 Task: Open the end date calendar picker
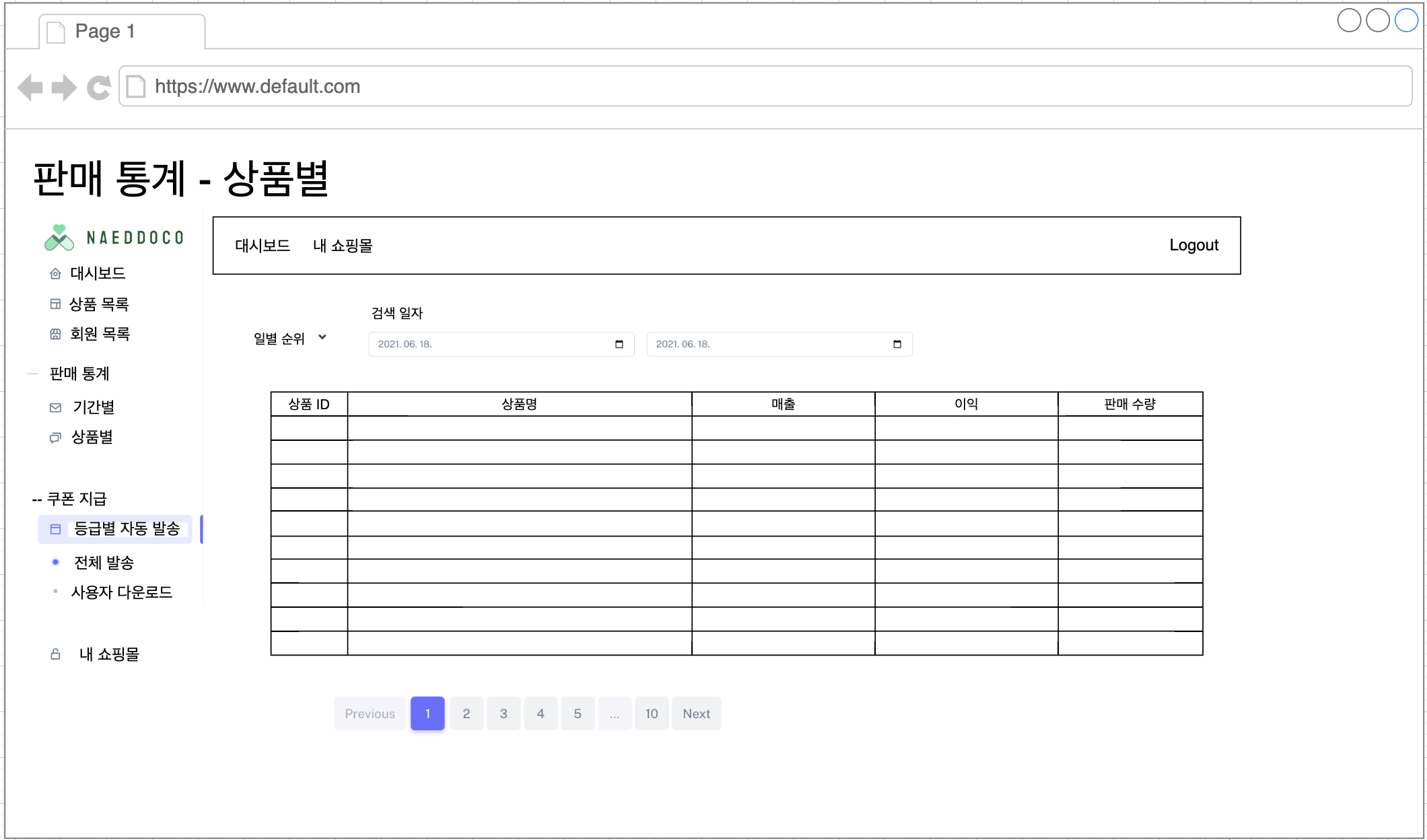[897, 344]
